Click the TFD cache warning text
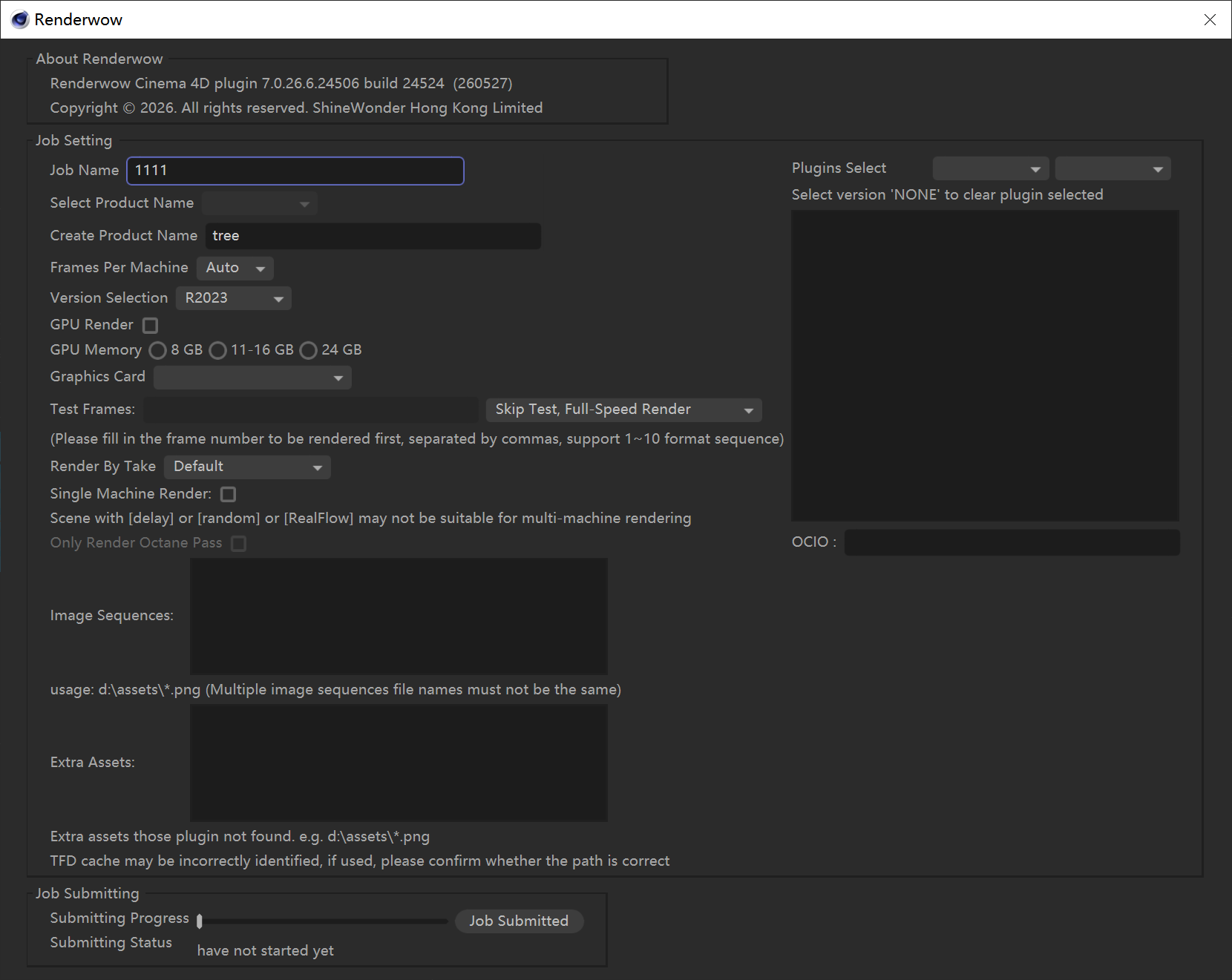The image size is (1232, 980). pyautogui.click(x=360, y=861)
